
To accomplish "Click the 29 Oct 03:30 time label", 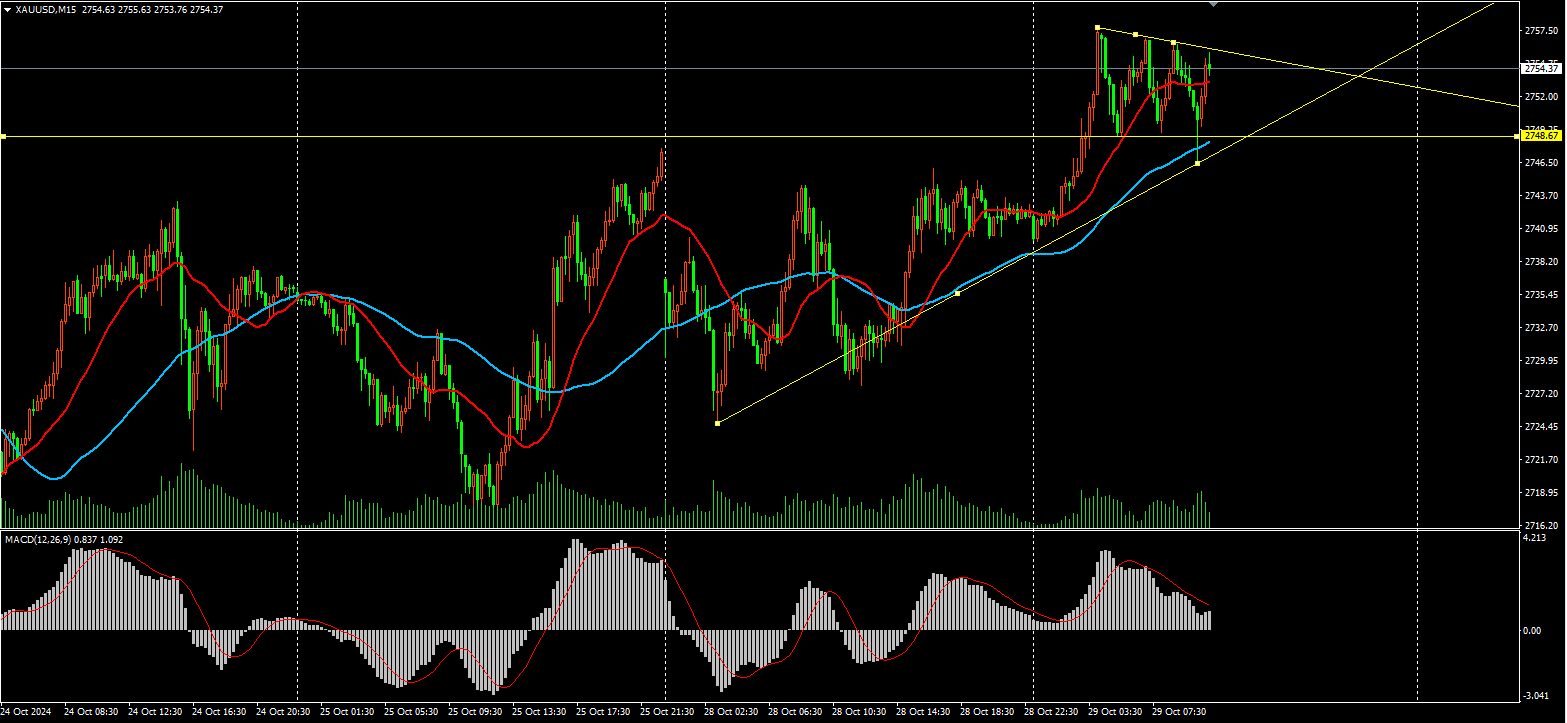I will 1115,712.
